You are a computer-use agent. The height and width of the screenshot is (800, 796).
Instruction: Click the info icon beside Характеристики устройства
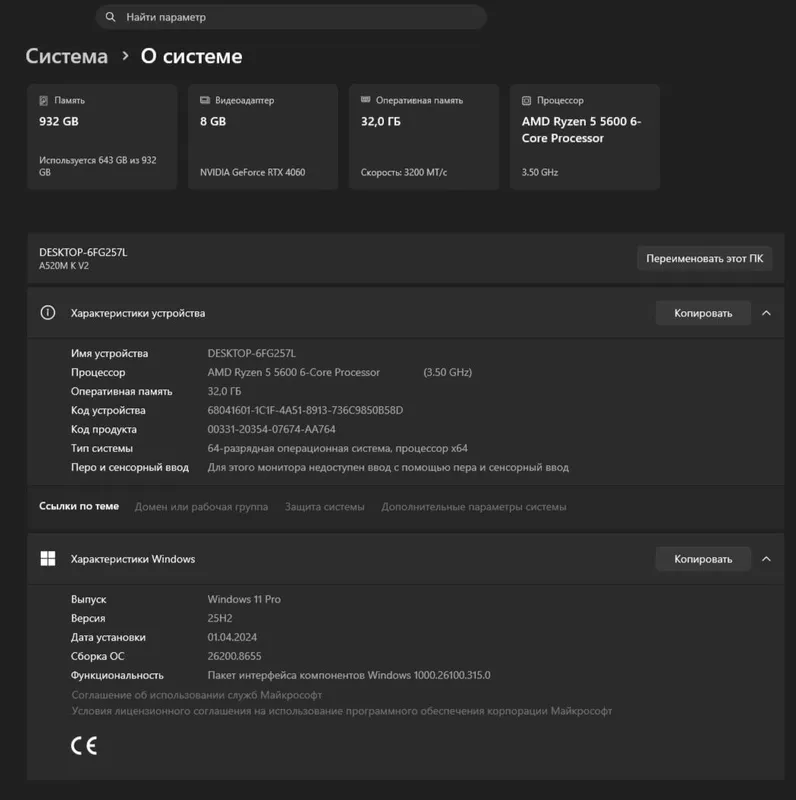48,312
